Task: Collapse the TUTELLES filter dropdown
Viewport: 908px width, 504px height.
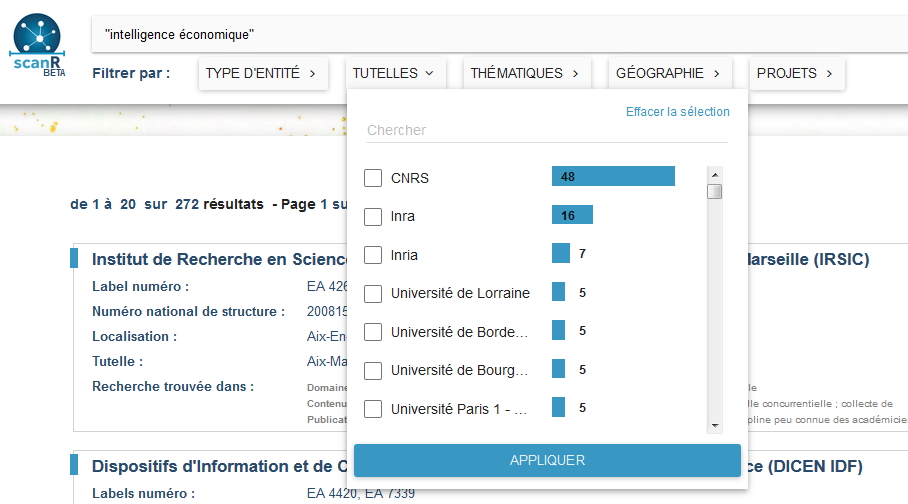Action: tap(396, 74)
